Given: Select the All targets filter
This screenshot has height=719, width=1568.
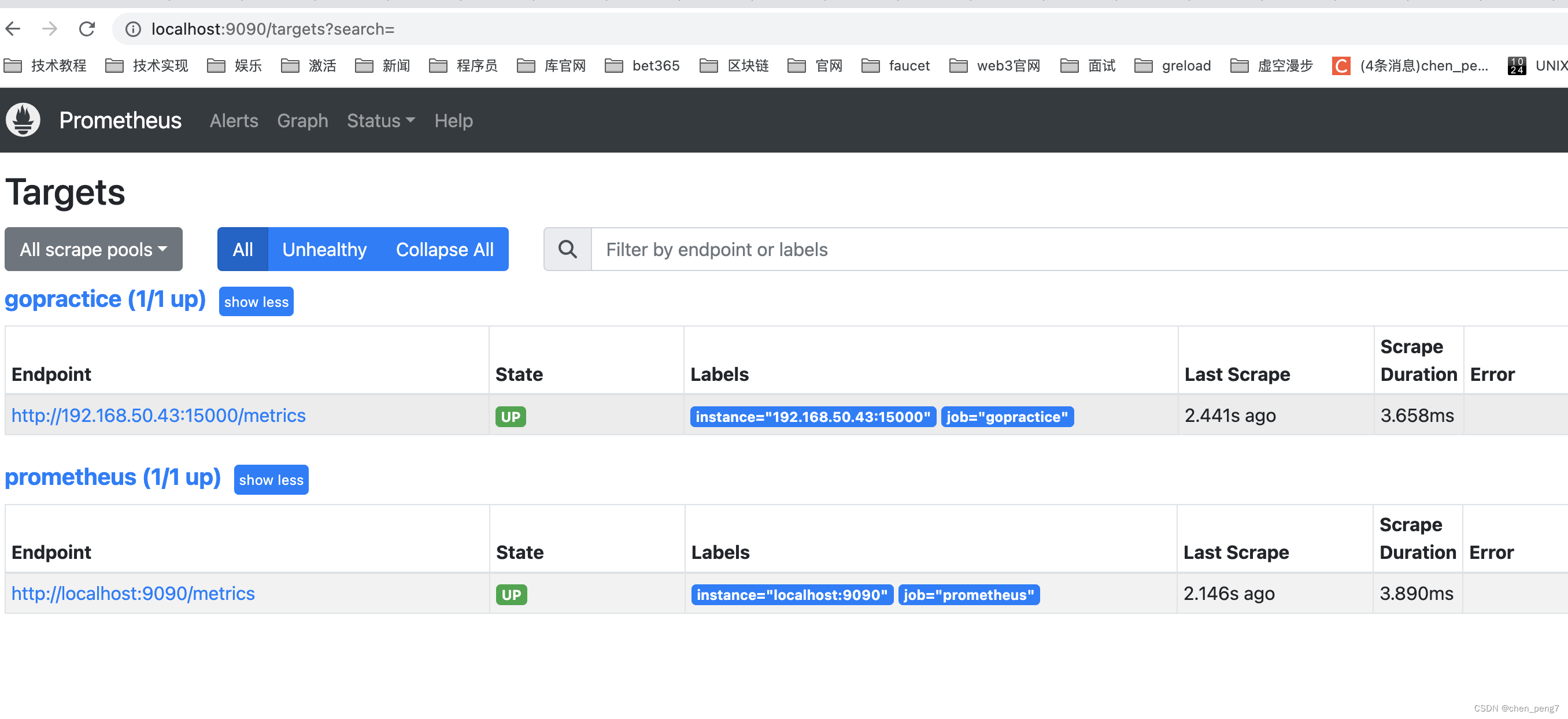Looking at the screenshot, I should pyautogui.click(x=242, y=250).
